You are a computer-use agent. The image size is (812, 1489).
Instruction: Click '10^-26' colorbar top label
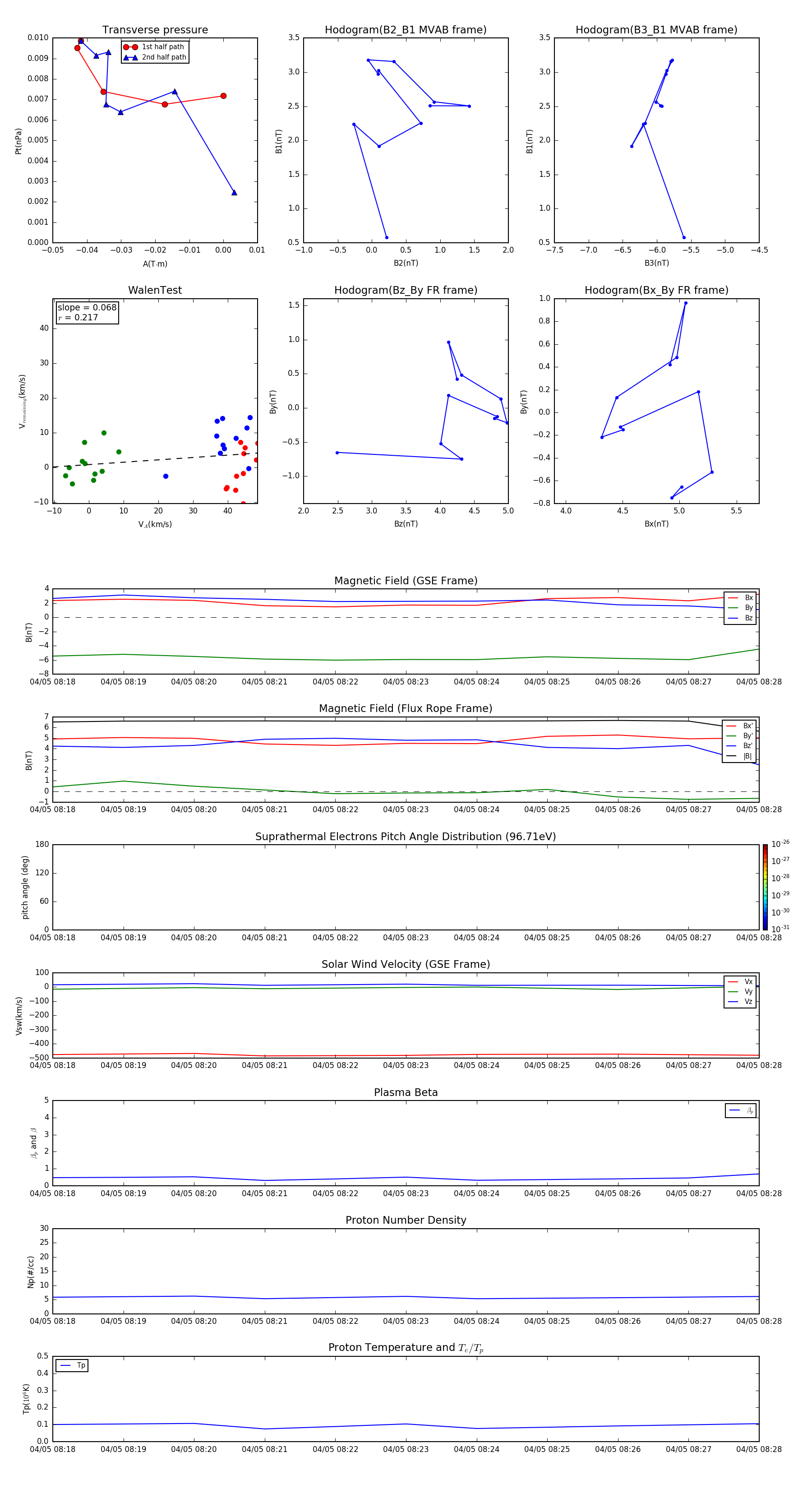coord(780,844)
